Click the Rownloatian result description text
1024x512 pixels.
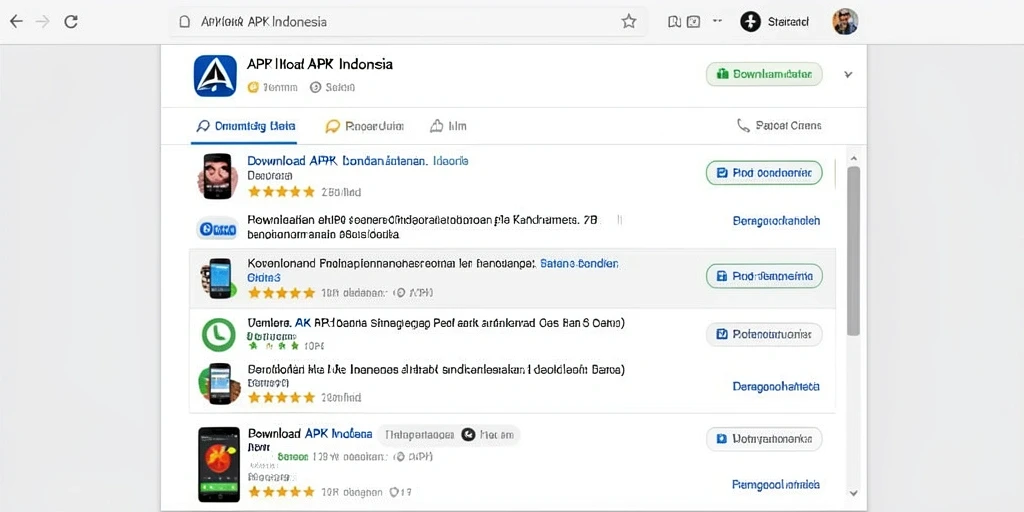click(423, 227)
